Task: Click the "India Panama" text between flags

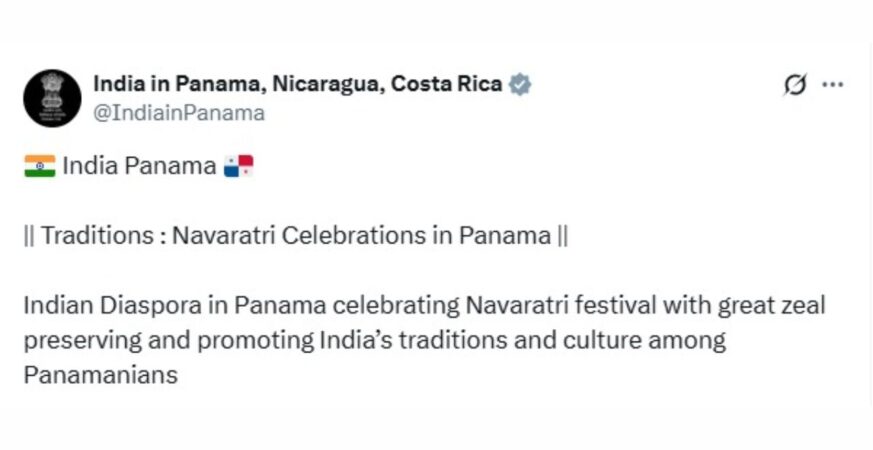Action: (139, 166)
